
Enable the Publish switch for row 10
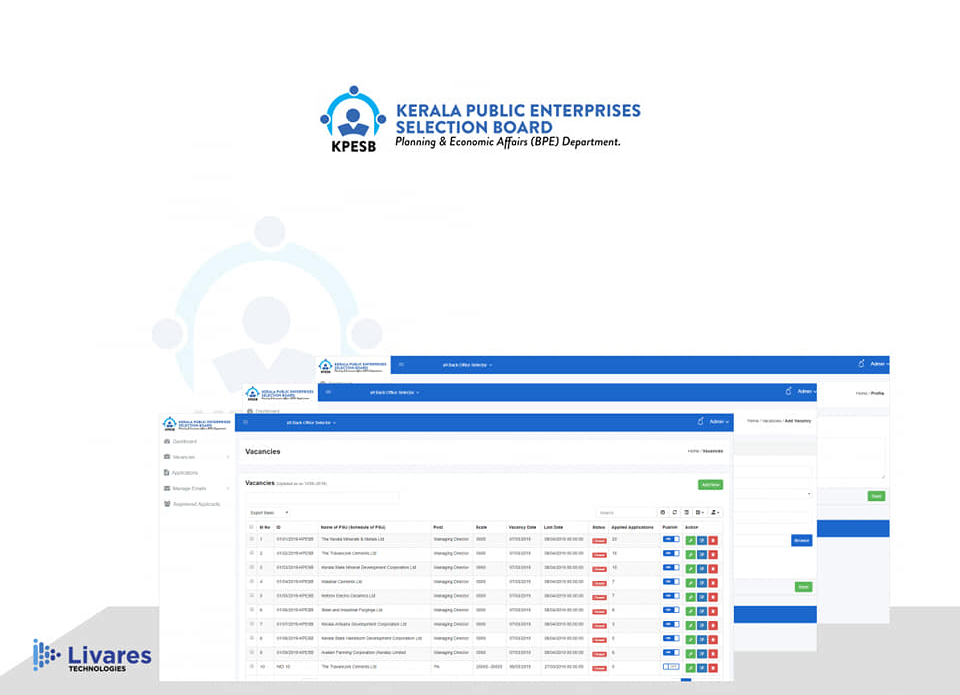671,666
